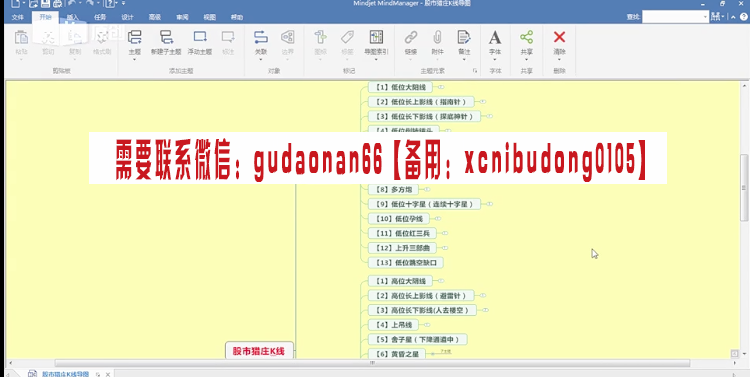Click the 关联 (relationship) icon
The image size is (750, 377).
point(261,37)
